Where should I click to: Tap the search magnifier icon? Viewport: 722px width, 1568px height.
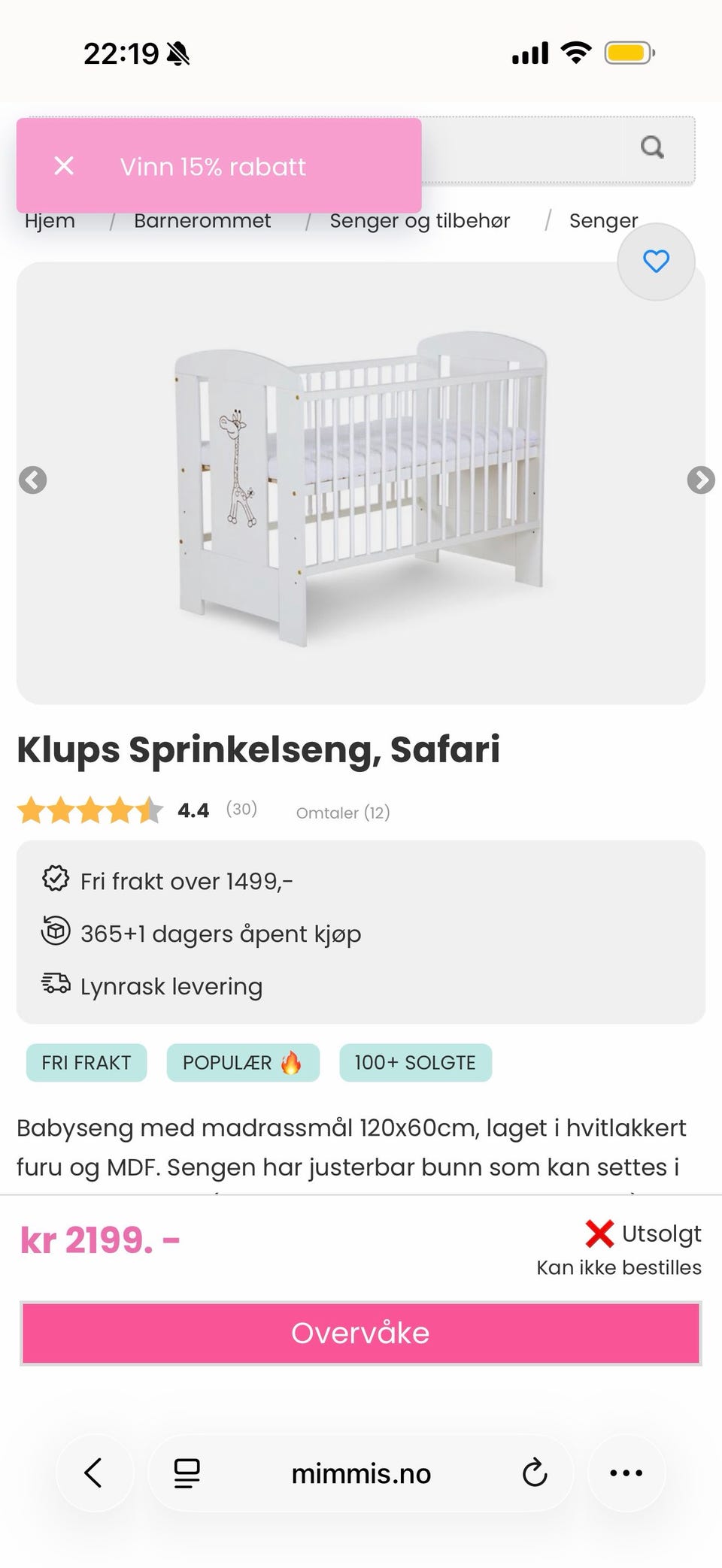pos(652,147)
